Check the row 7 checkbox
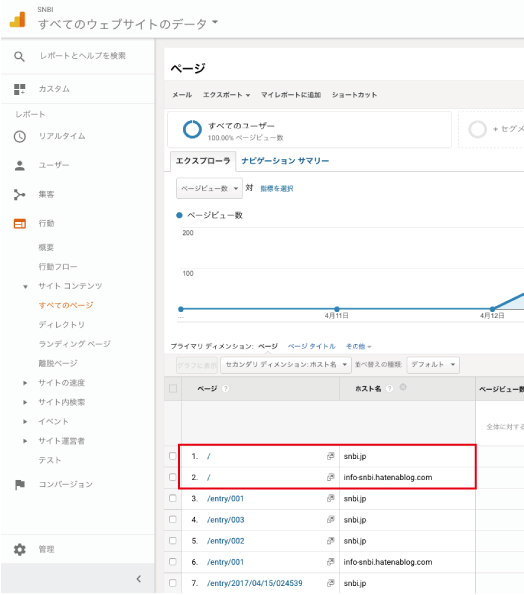 173,583
